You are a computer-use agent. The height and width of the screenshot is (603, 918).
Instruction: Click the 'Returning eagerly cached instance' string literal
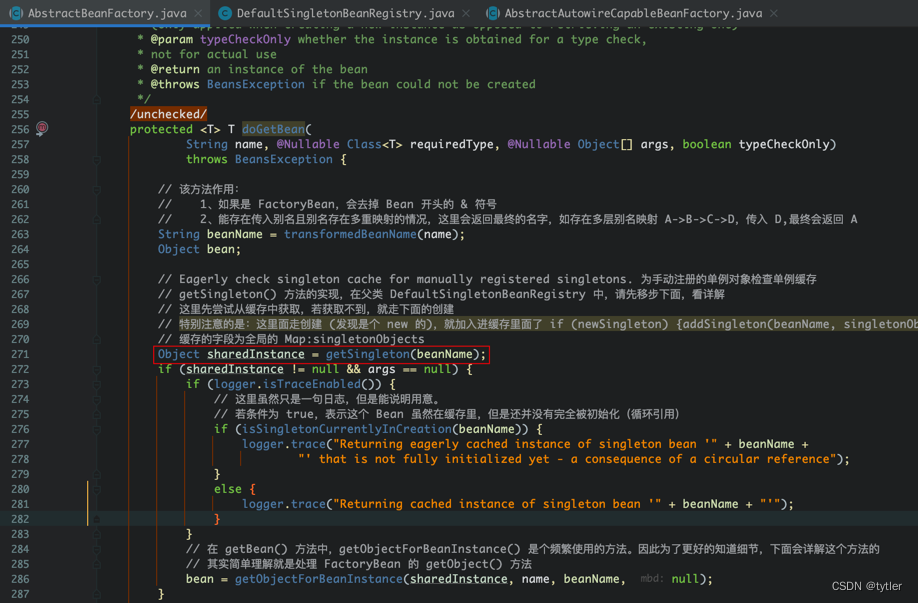point(525,444)
